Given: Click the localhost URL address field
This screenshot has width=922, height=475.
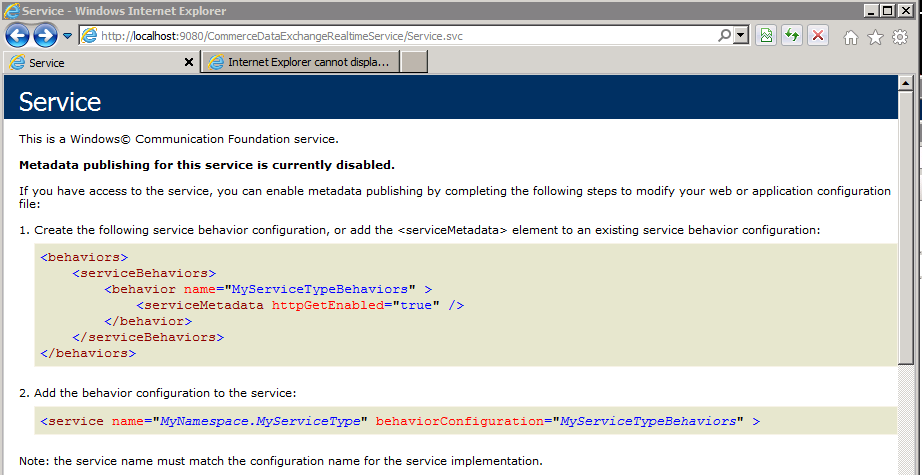Looking at the screenshot, I should 400,36.
